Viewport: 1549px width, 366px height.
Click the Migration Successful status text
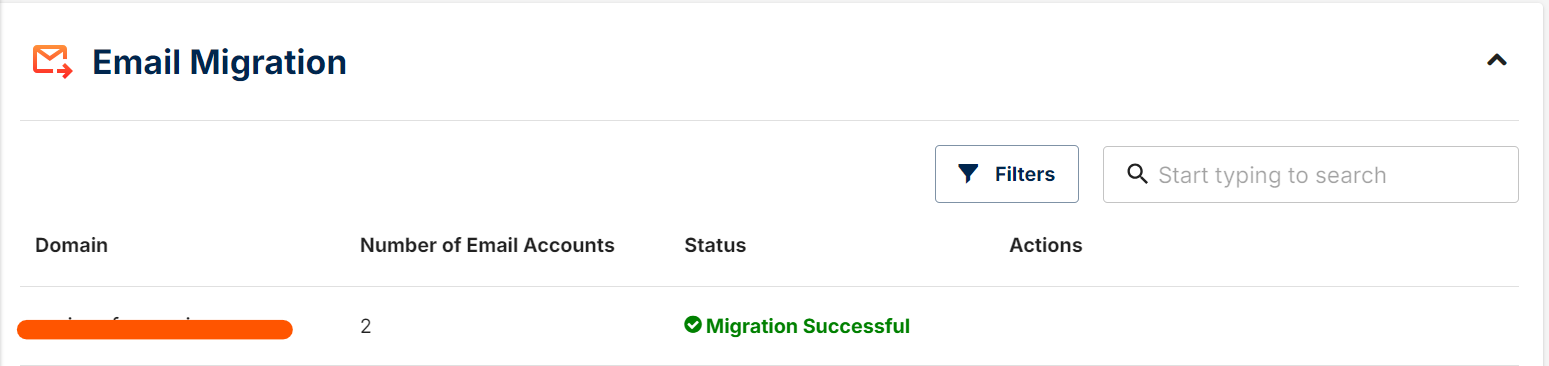coord(808,326)
